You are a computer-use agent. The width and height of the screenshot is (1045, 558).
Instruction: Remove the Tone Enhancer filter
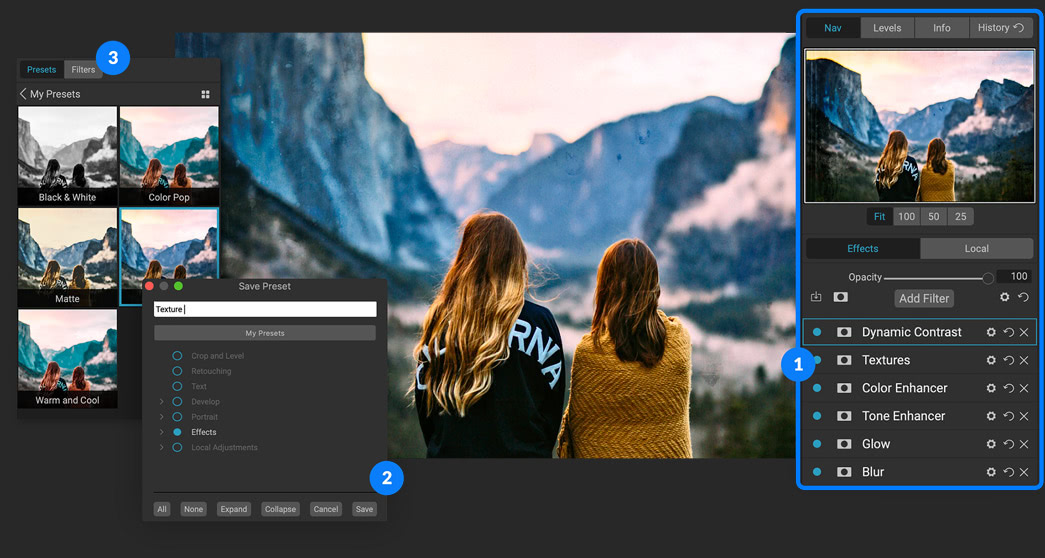point(1024,416)
